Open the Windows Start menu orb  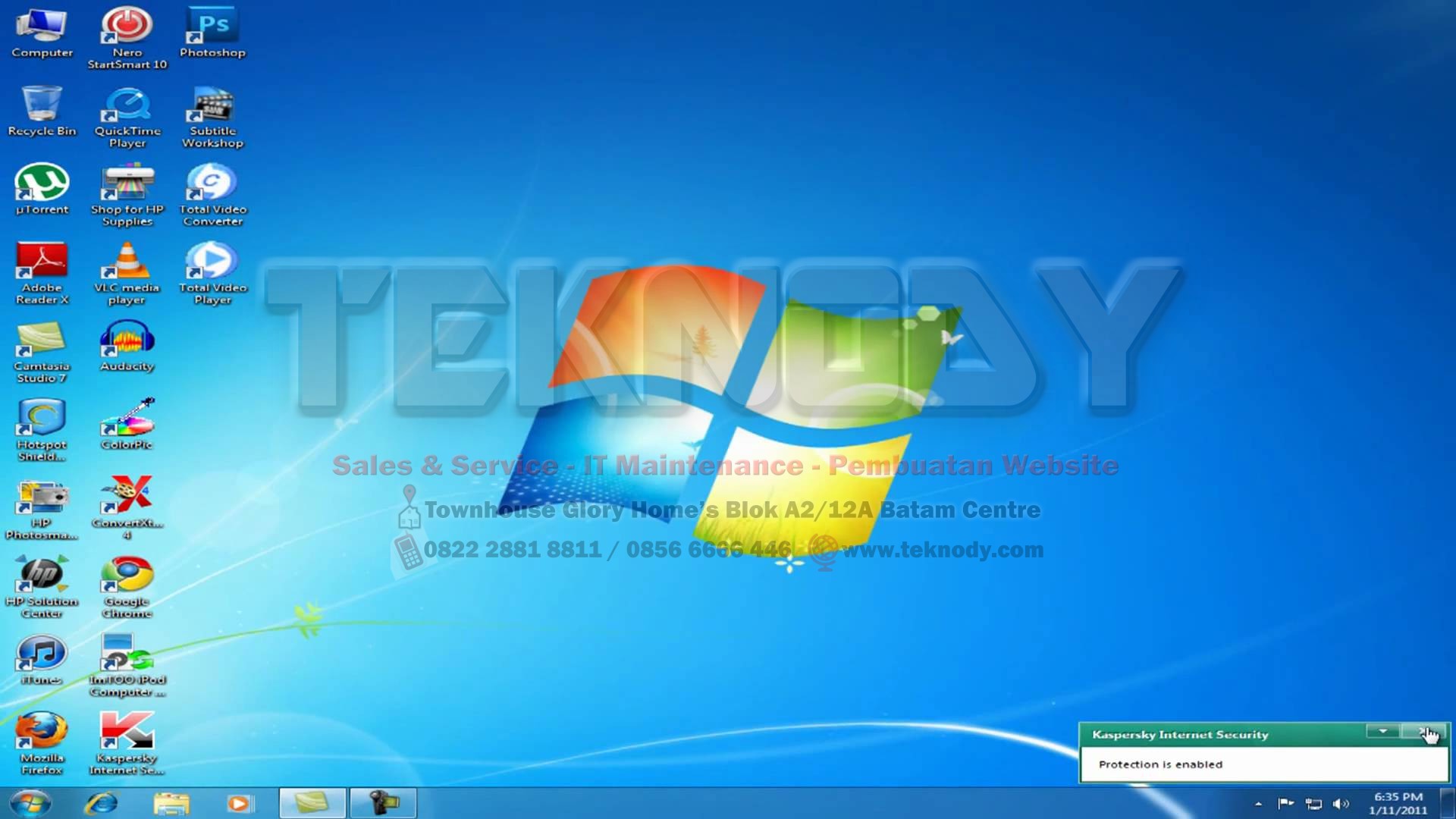(x=30, y=802)
